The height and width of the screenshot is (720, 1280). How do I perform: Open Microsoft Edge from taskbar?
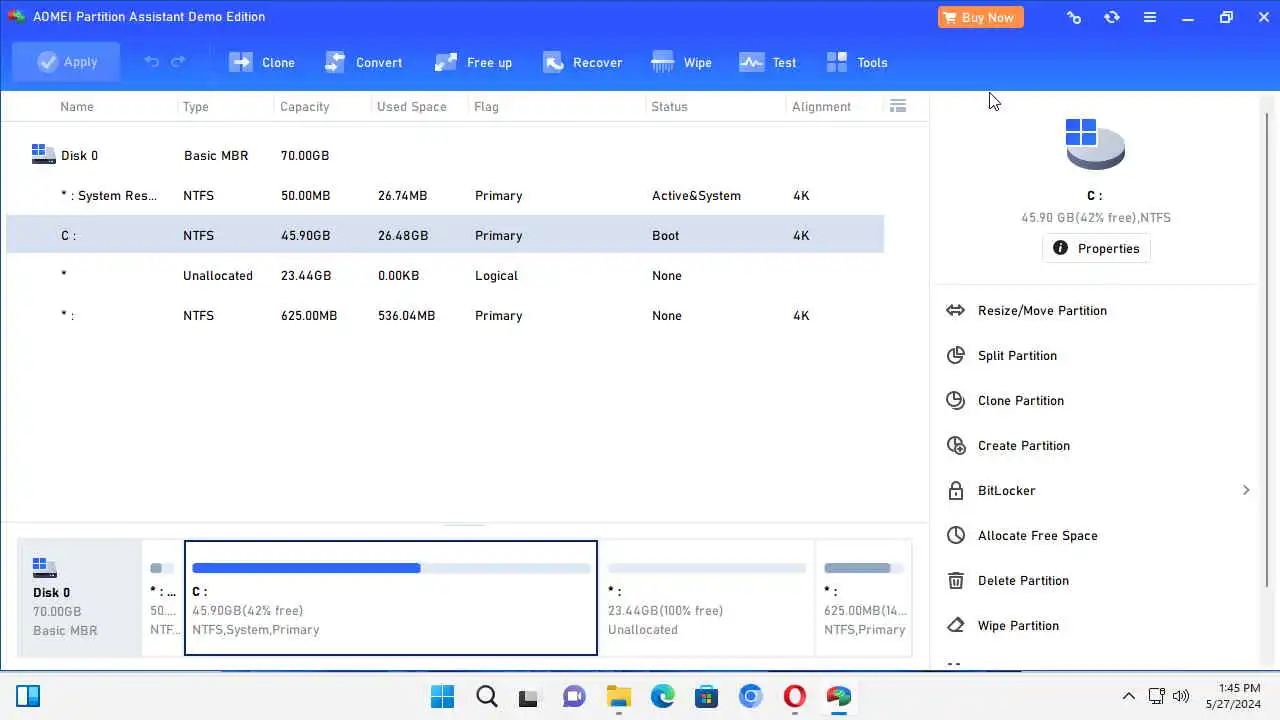point(663,696)
